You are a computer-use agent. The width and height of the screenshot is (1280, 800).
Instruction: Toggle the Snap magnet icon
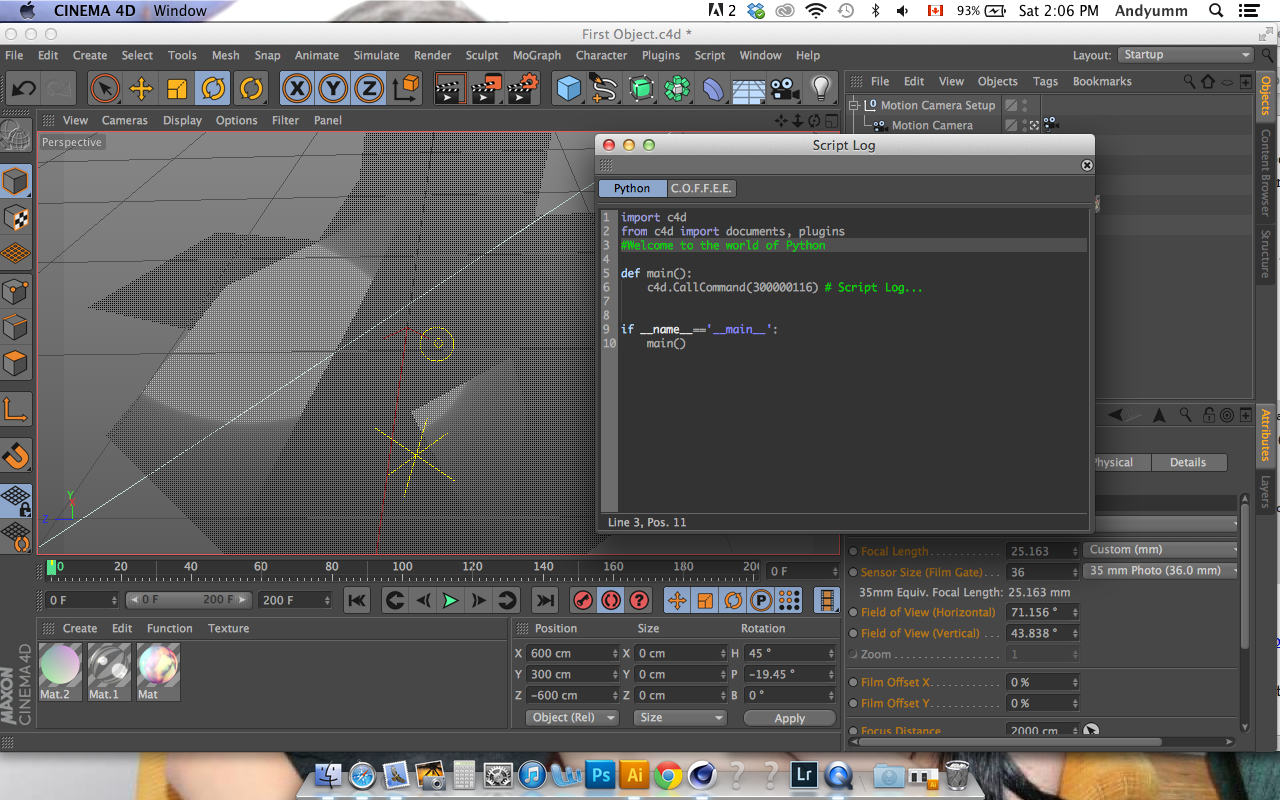click(x=16, y=455)
